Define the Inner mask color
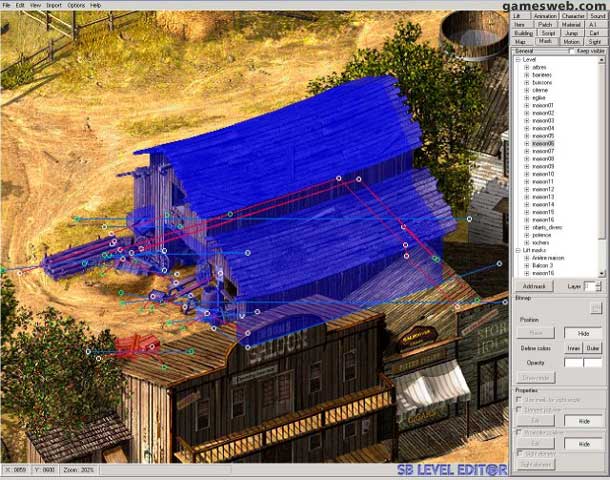The width and height of the screenshot is (610, 480). tap(574, 348)
